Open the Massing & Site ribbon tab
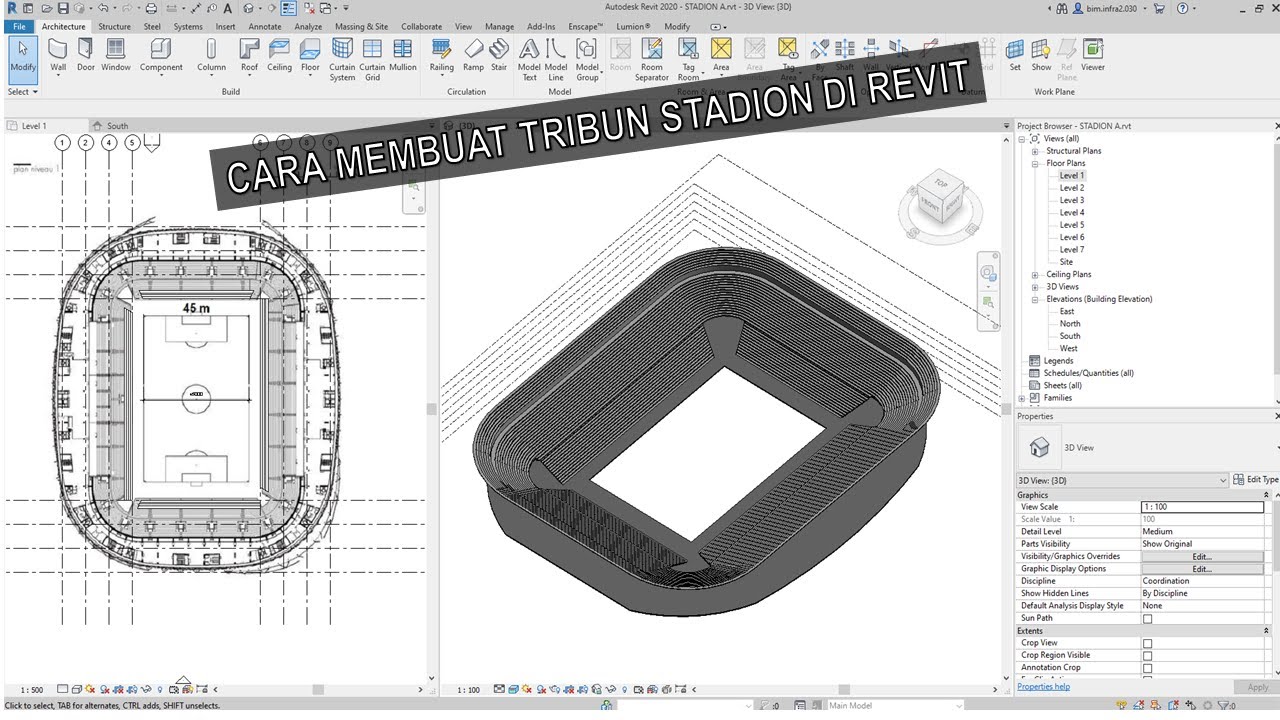 pos(361,27)
